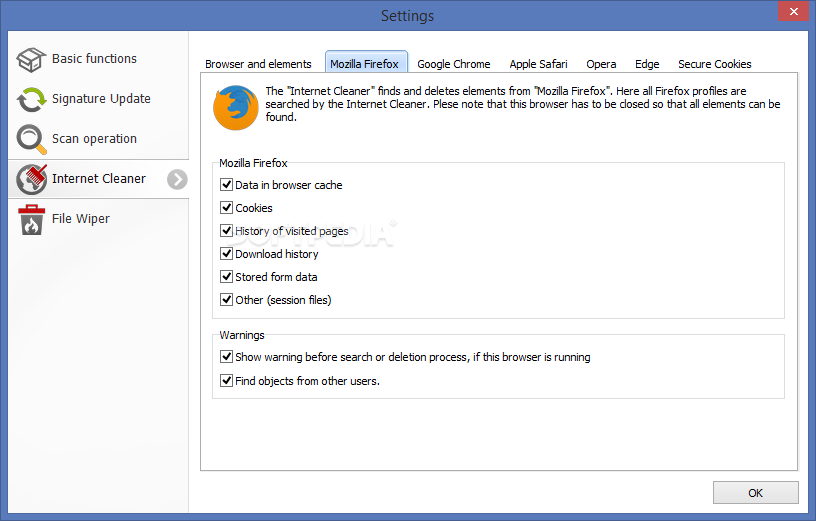Click the Signature Update arrows icon

click(31, 99)
